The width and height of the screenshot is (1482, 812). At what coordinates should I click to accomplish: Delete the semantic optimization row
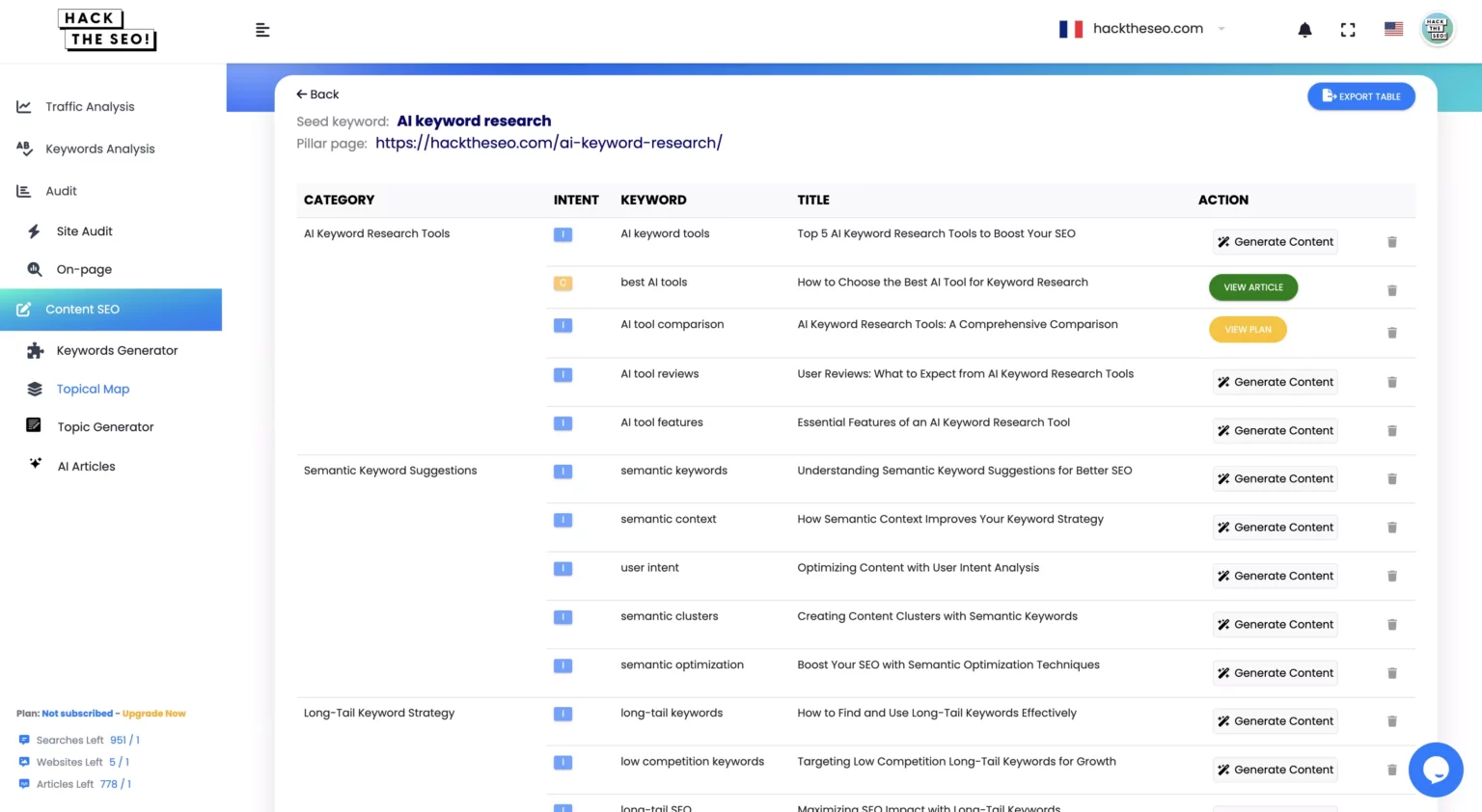1391,673
